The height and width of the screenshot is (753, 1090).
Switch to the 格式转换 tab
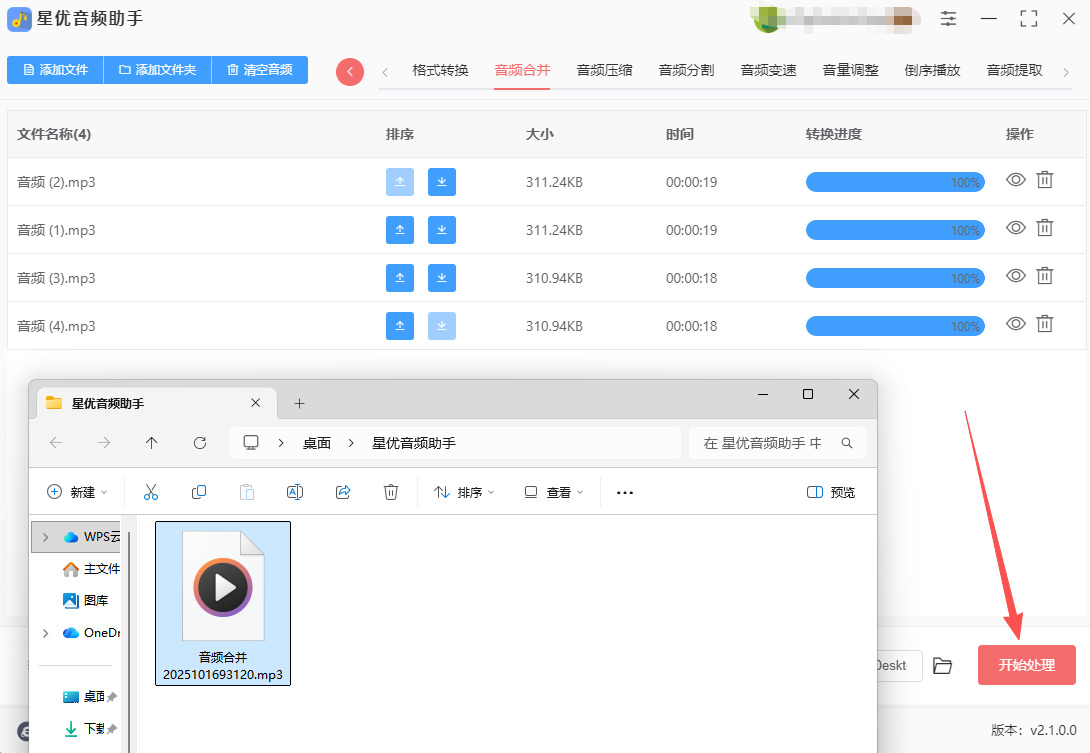point(440,70)
